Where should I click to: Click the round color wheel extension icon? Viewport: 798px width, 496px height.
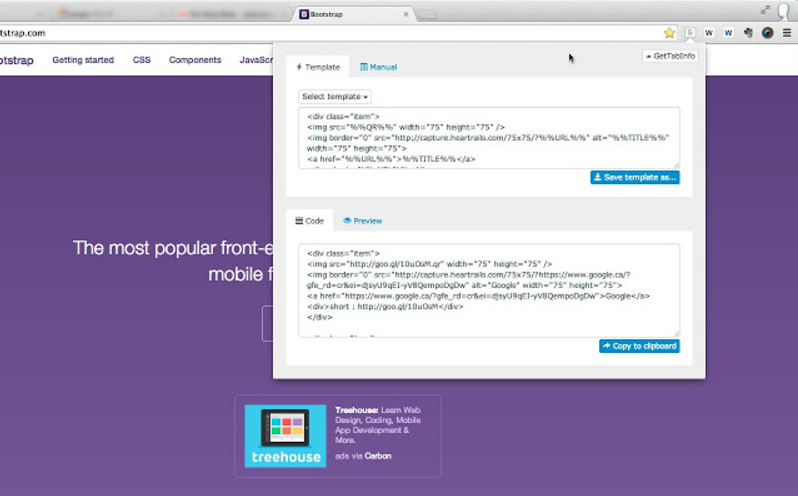click(x=767, y=33)
